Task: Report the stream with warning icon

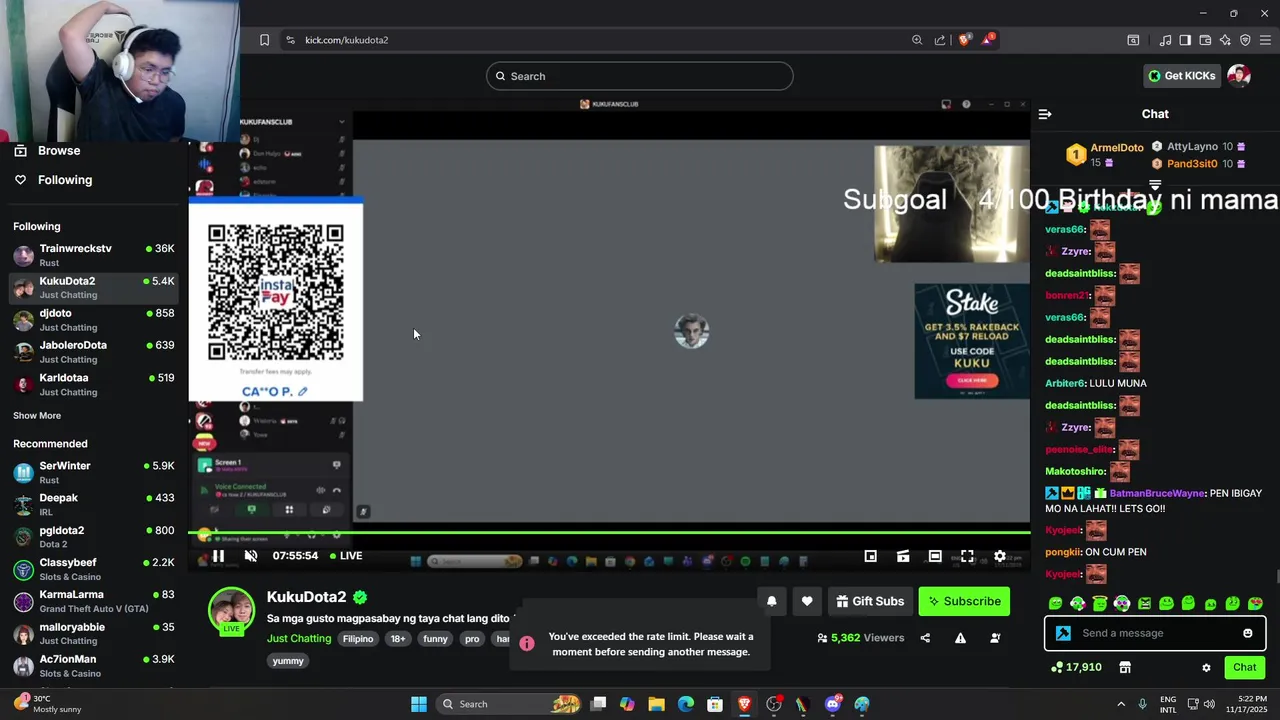Action: point(960,638)
